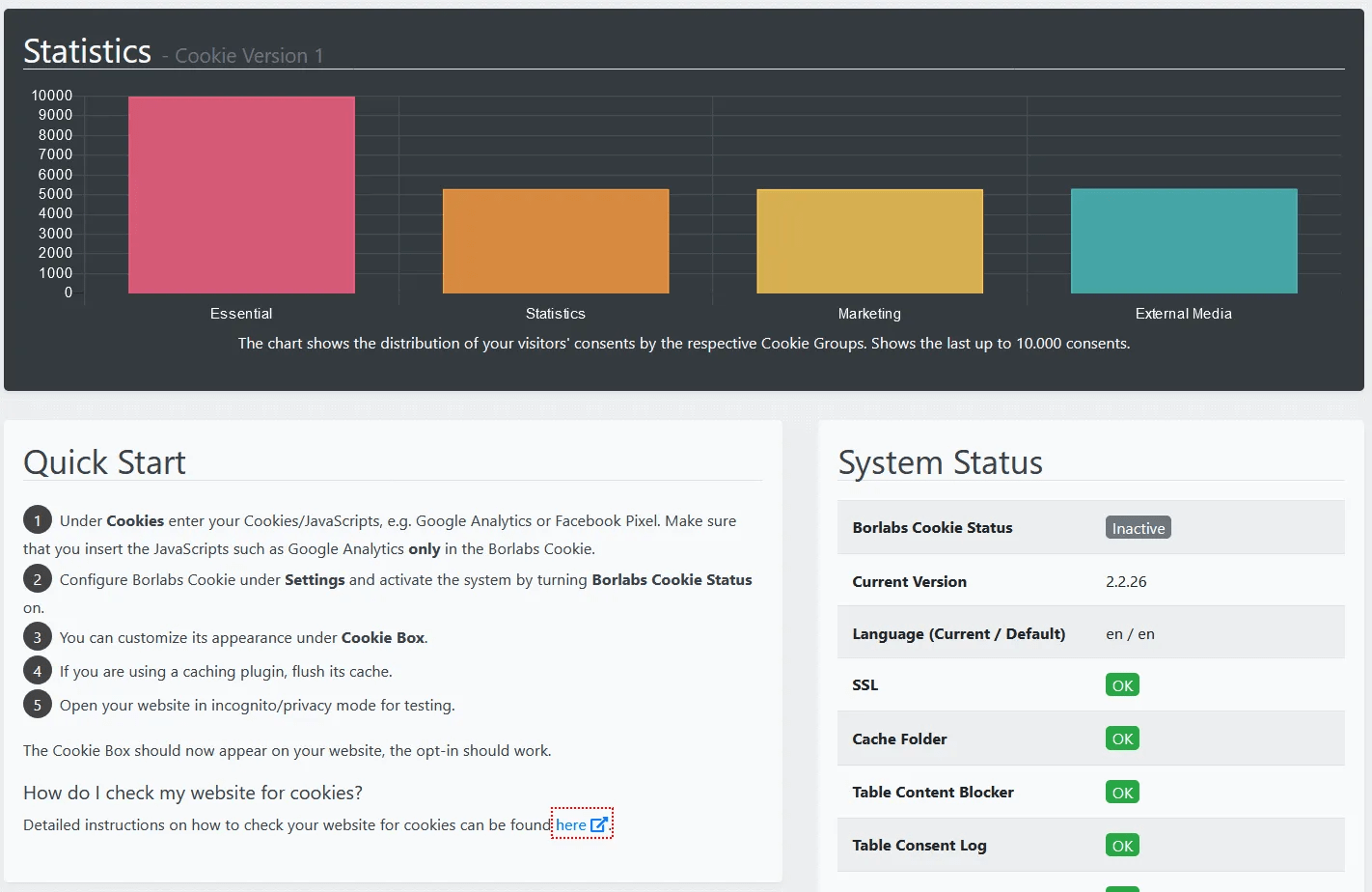This screenshot has height=892, width=1372.
Task: Click the "If you are using a caching plugin" step text
Action: coord(226,672)
